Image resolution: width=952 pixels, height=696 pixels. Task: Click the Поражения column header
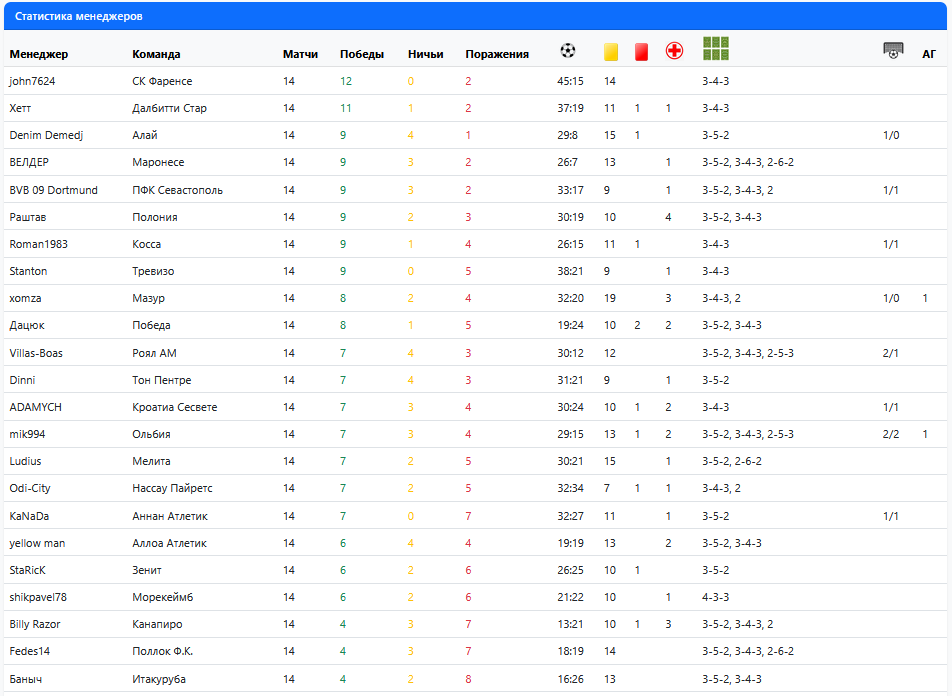[497, 54]
